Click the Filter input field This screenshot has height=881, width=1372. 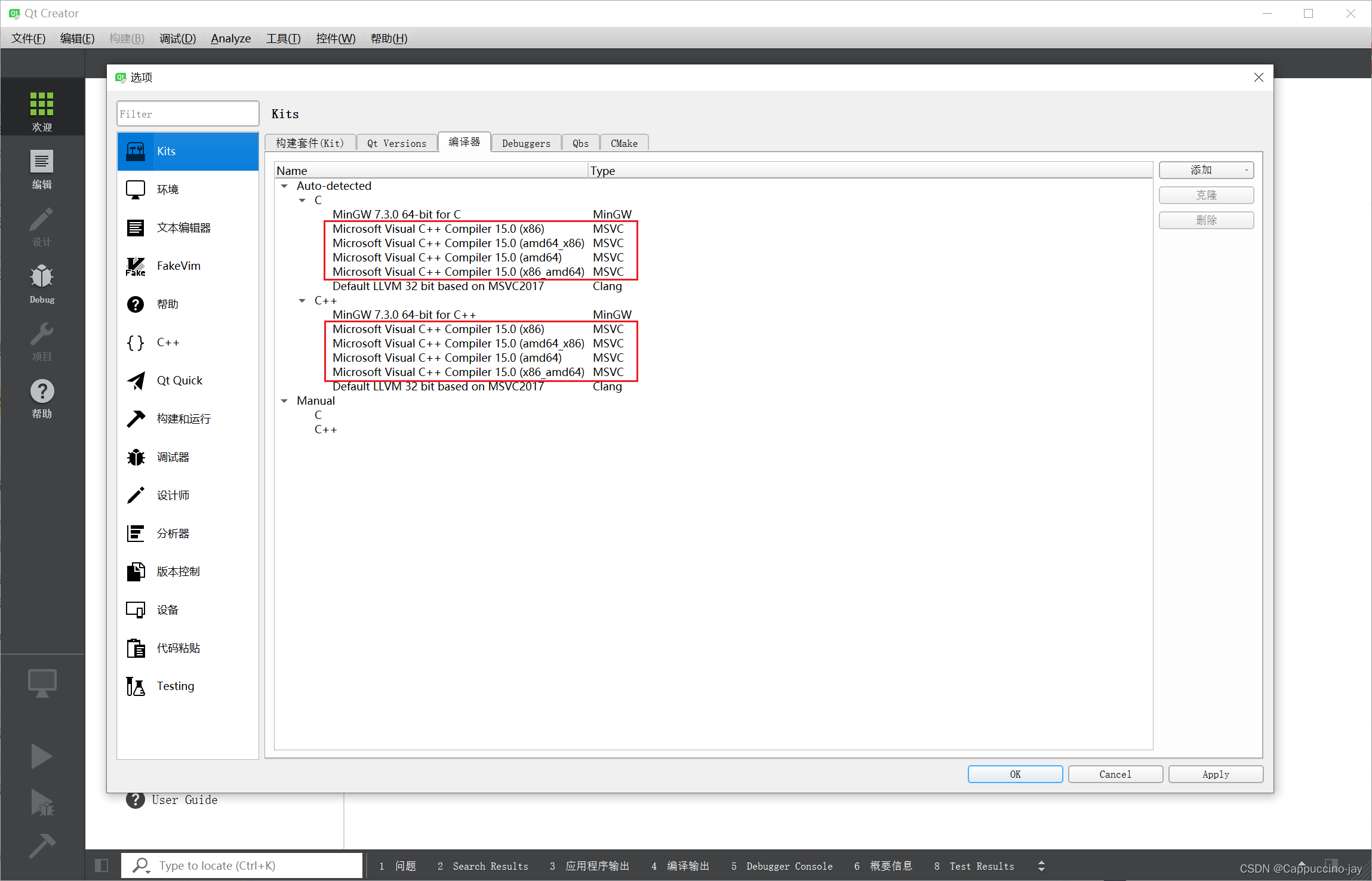[x=187, y=114]
